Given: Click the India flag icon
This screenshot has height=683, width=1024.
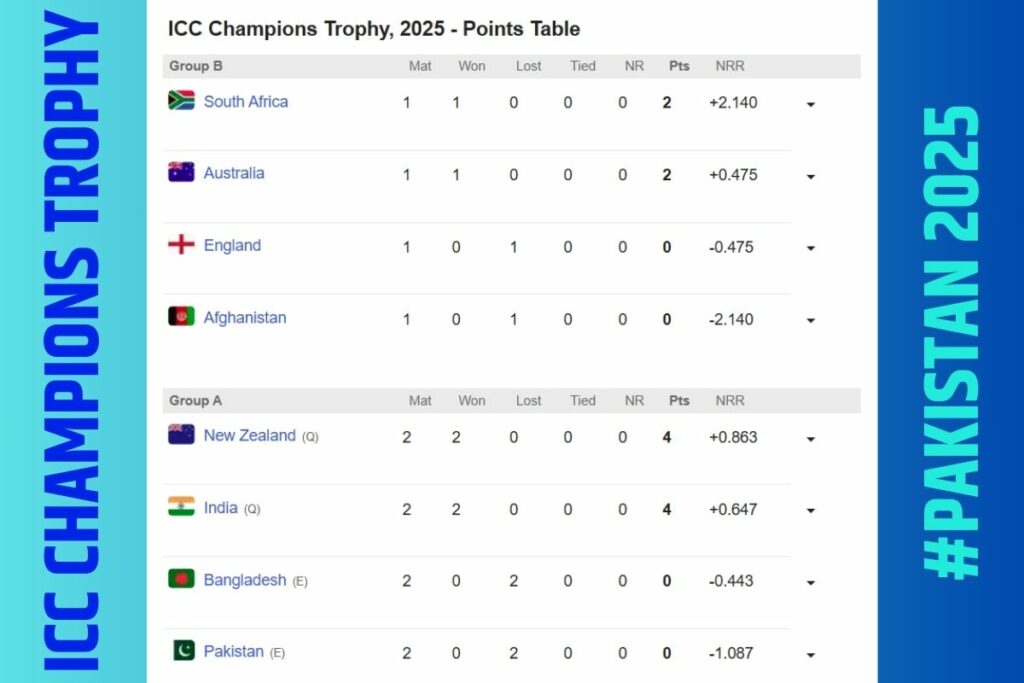Looking at the screenshot, I should (181, 507).
